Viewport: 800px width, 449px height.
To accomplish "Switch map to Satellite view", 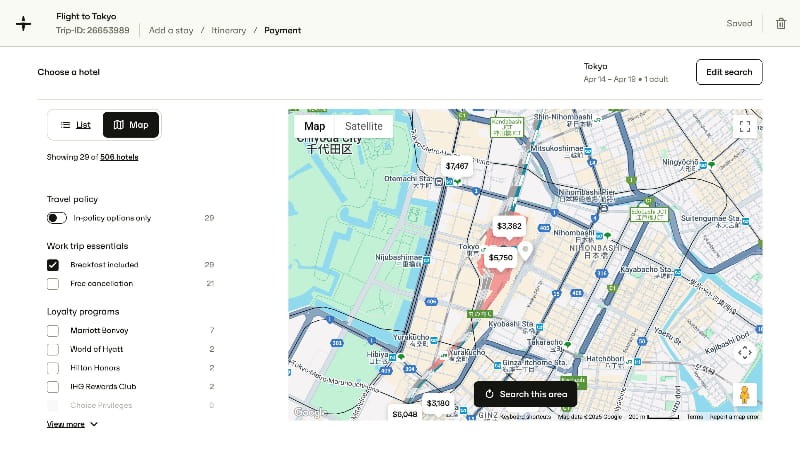I will [x=363, y=127].
